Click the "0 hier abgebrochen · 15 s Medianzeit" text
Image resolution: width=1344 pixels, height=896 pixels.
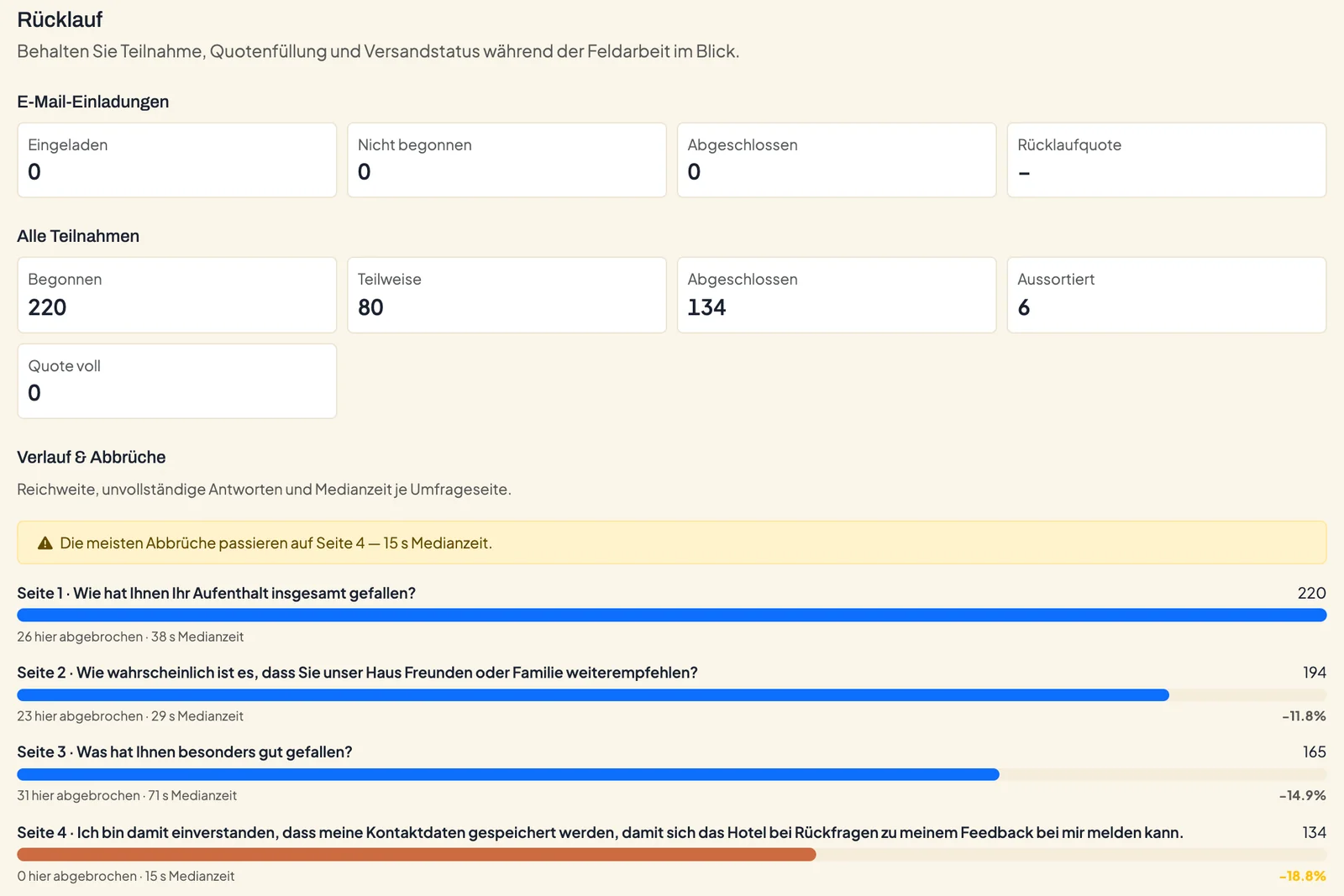pos(126,876)
